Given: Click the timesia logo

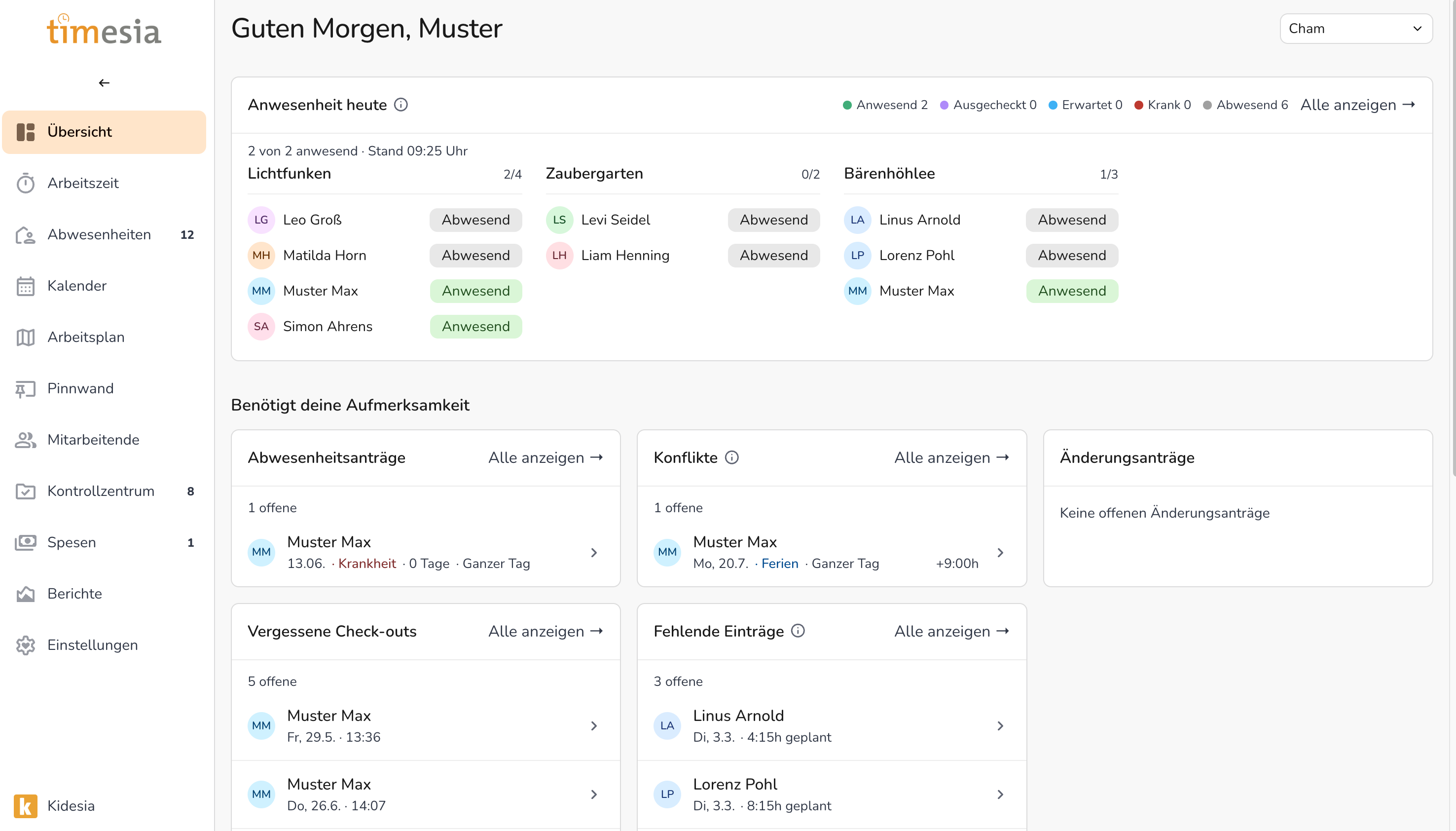Looking at the screenshot, I should 104,30.
